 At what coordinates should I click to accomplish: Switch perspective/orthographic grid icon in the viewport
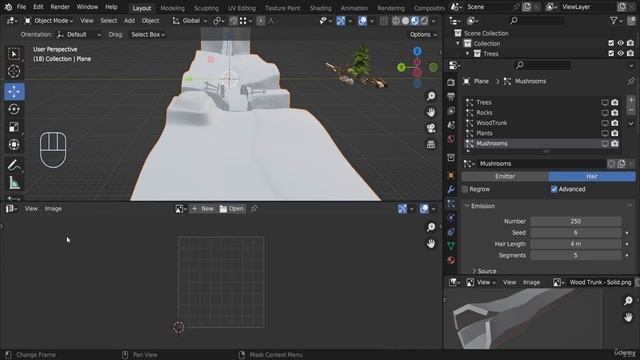click(x=431, y=144)
